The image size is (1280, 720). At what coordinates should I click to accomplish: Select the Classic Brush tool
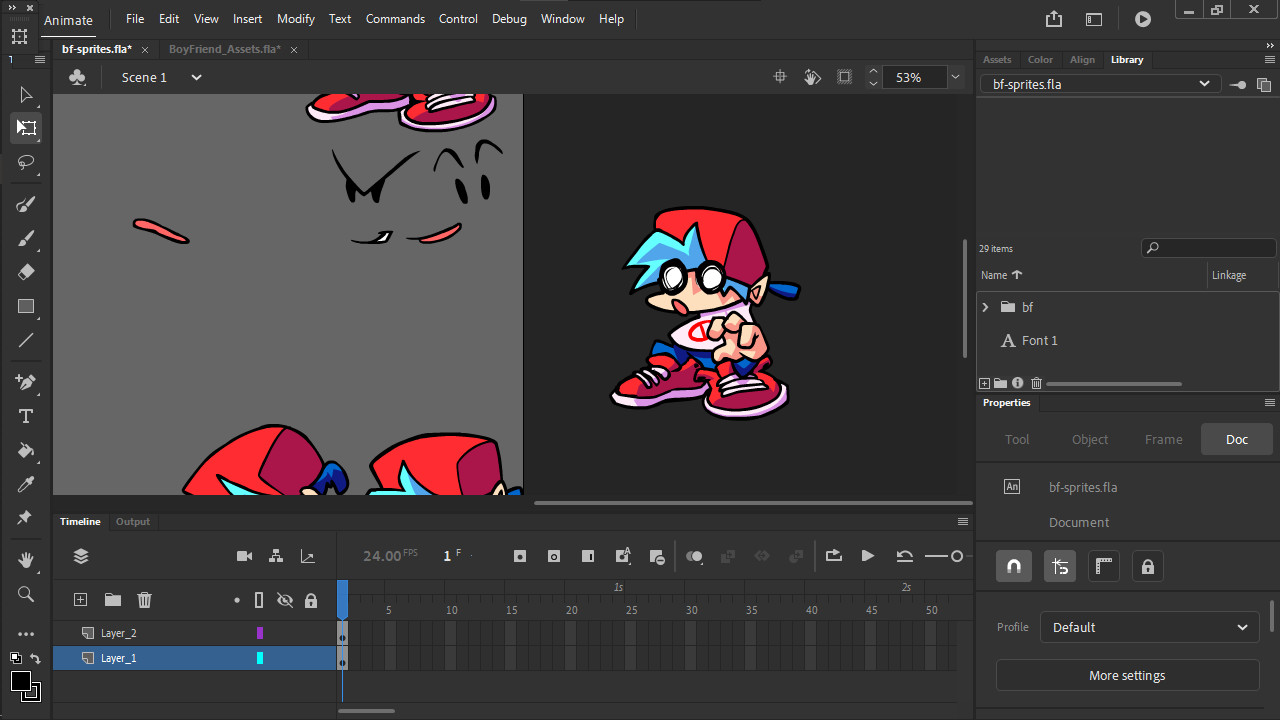[x=26, y=239]
